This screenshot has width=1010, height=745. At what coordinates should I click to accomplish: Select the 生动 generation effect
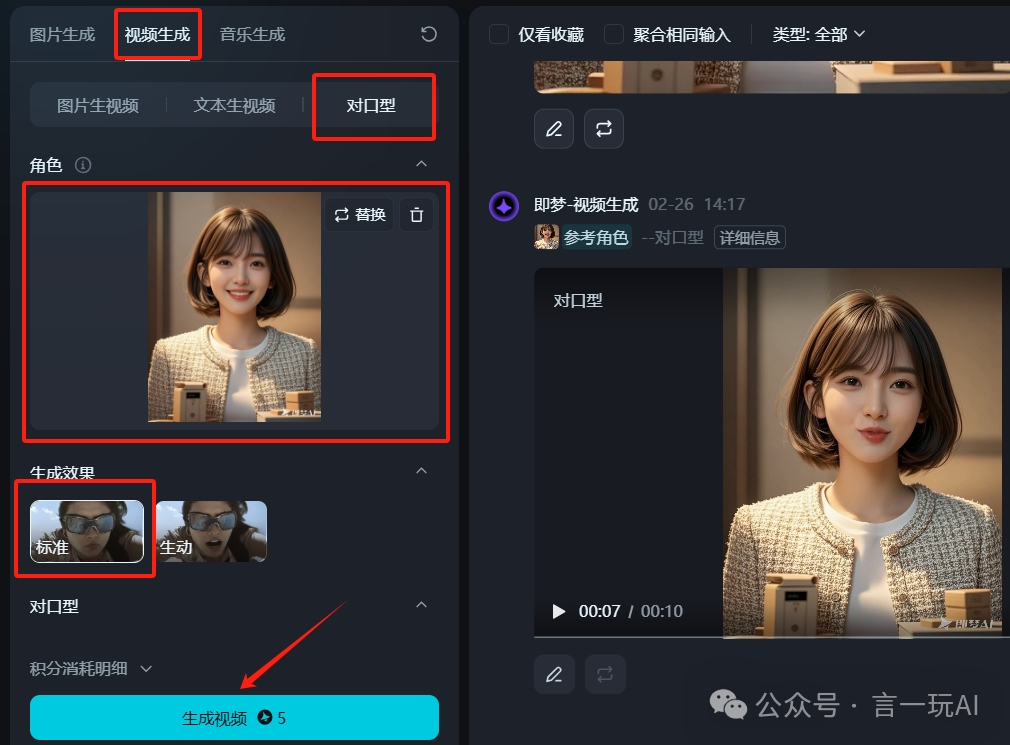pos(211,531)
